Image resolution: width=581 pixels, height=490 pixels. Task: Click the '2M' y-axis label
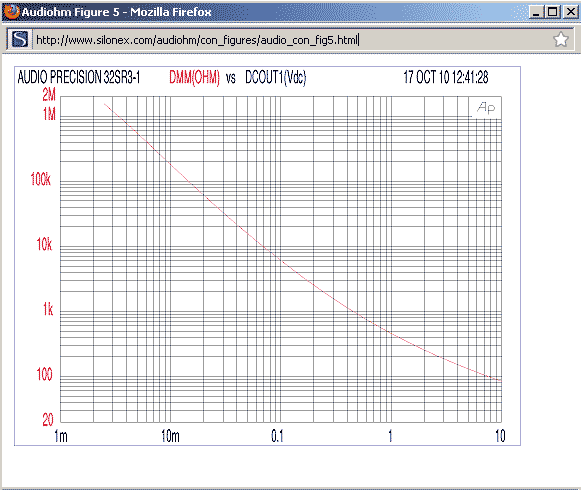click(x=49, y=95)
